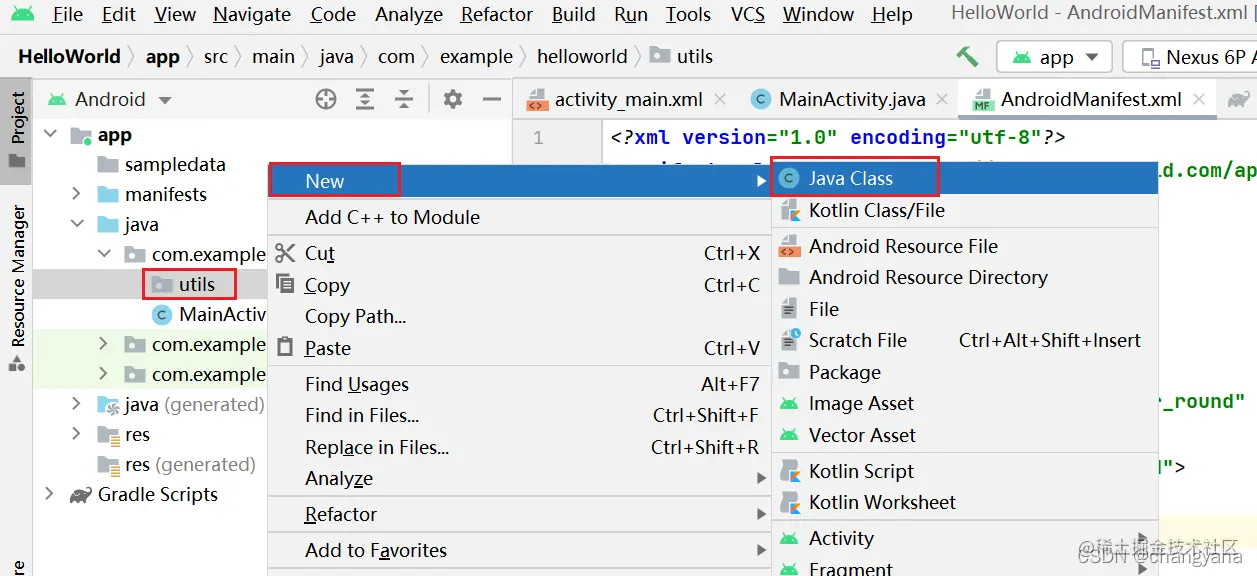Choose Add to Favorites
Screen dimensions: 1257x576
[519, 550]
